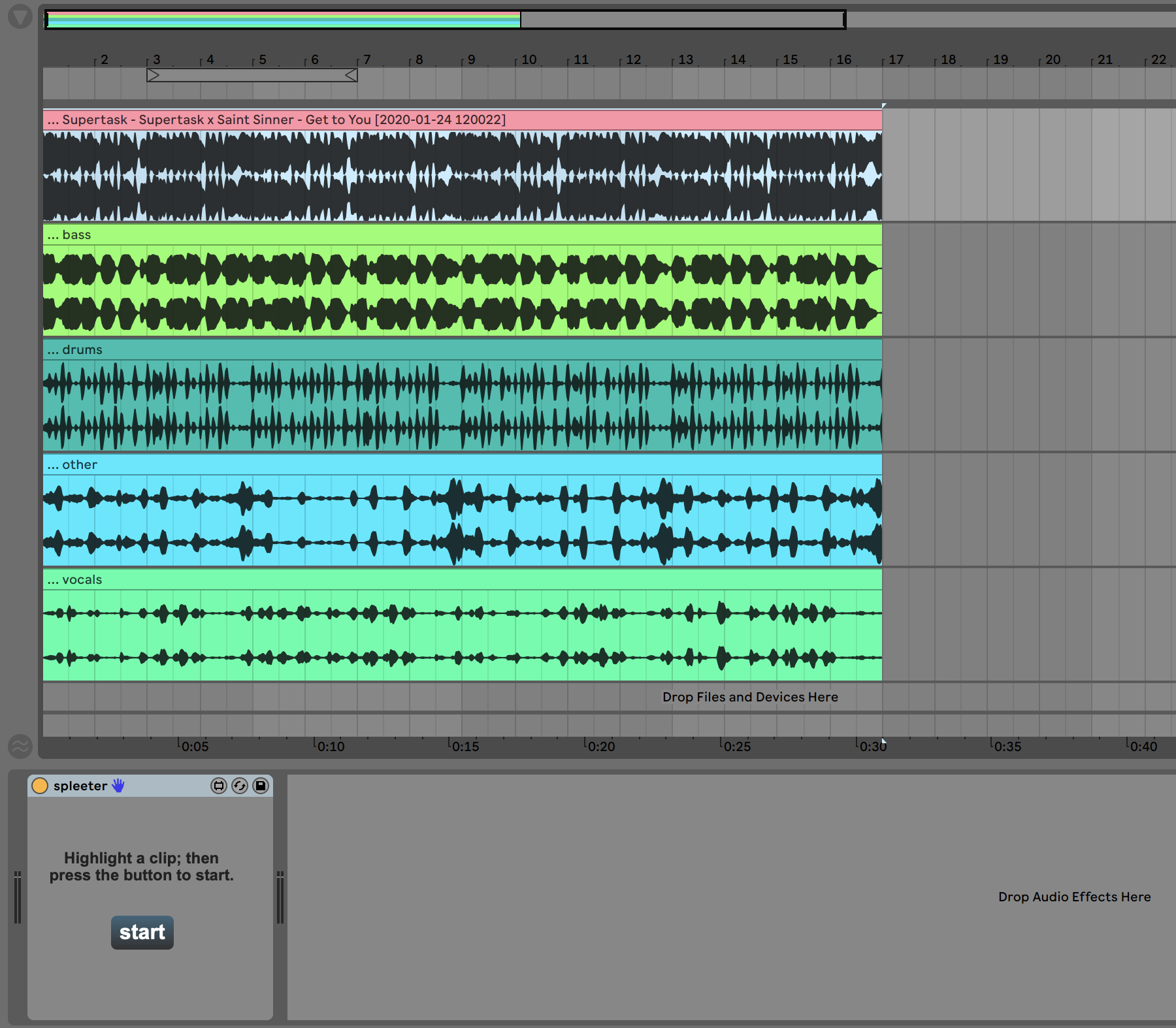
Task: Click the blue hand icon beside spleeter
Action: point(118,786)
